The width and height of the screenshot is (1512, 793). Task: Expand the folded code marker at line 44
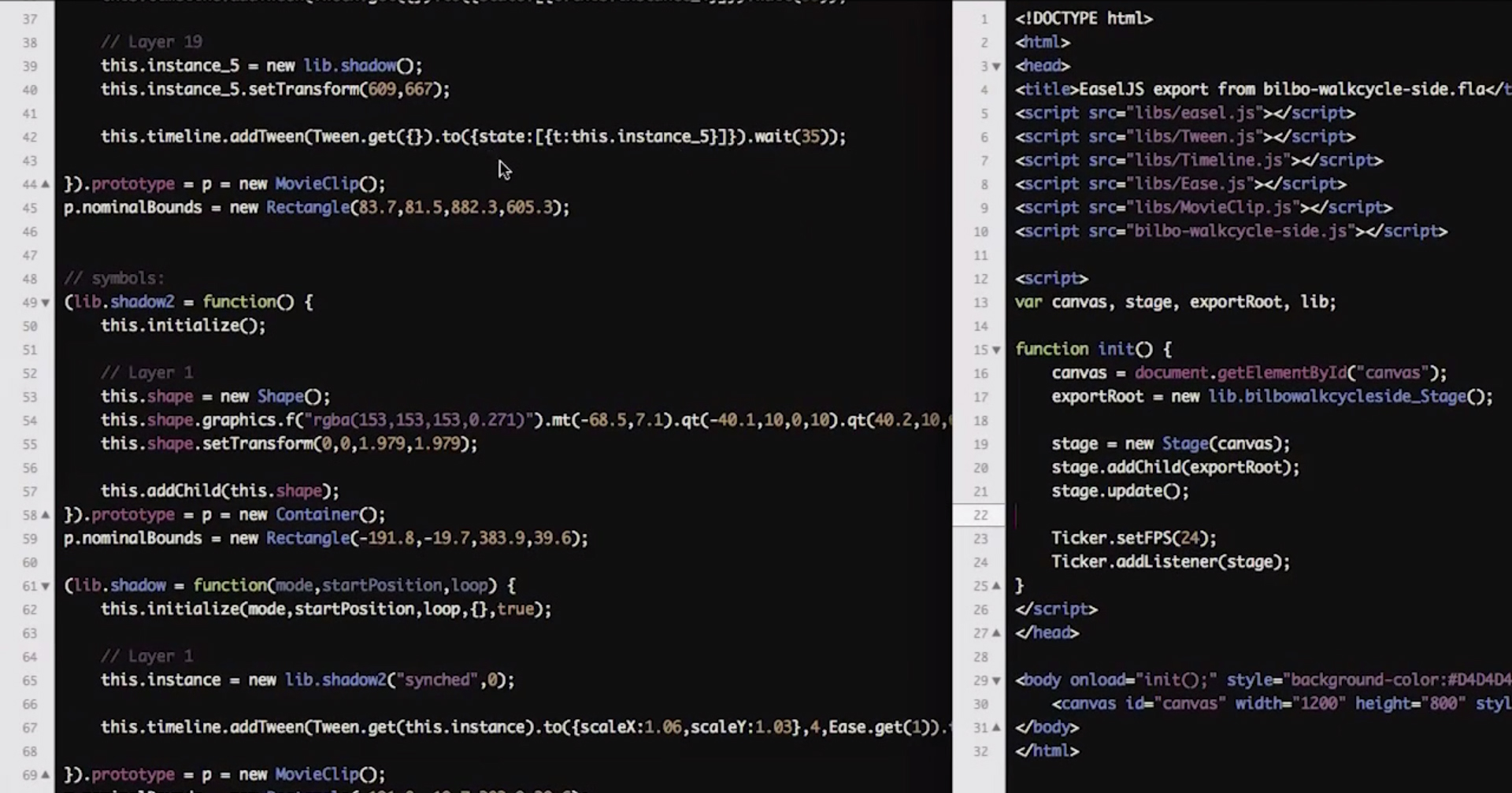pyautogui.click(x=45, y=183)
